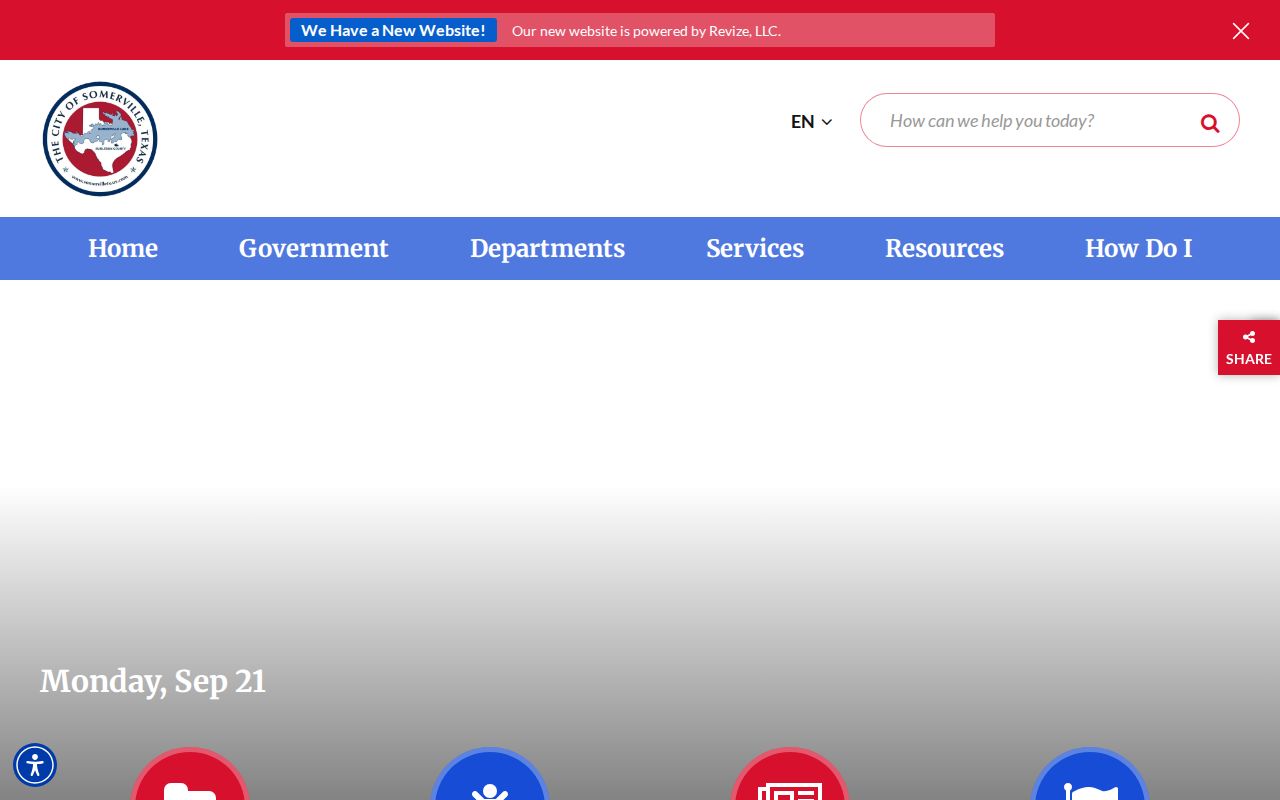Open the accessibility options icon
The image size is (1280, 800).
coord(35,765)
